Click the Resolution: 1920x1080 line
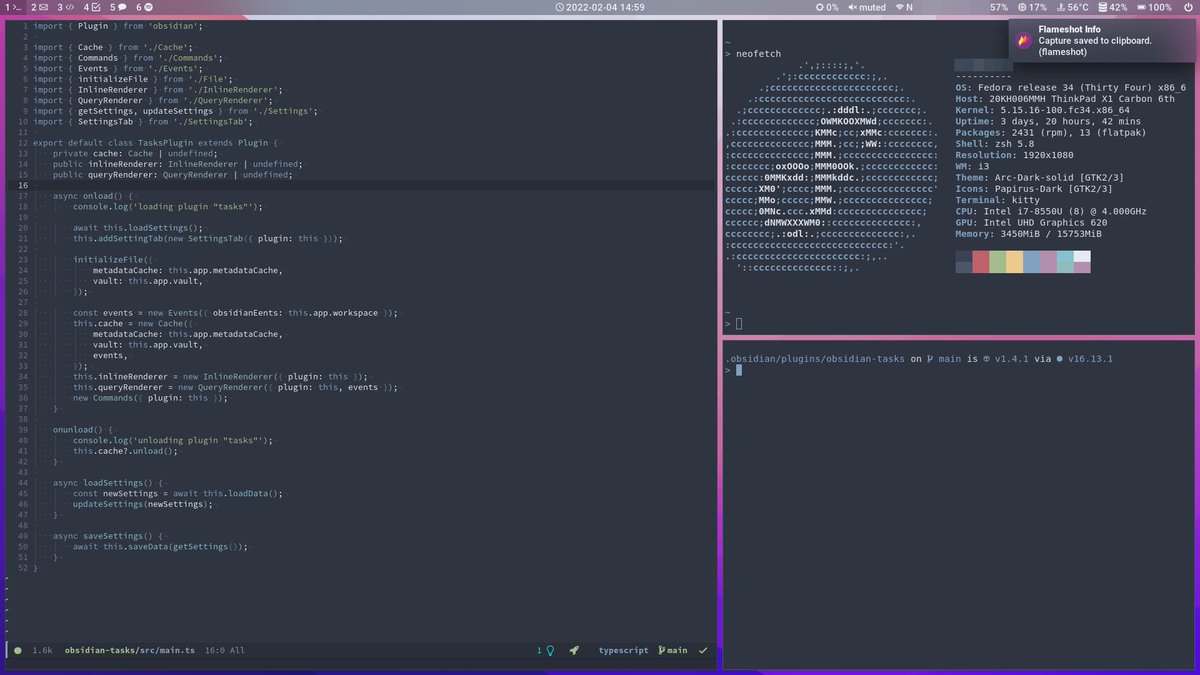Image resolution: width=1200 pixels, height=675 pixels. 1014,155
